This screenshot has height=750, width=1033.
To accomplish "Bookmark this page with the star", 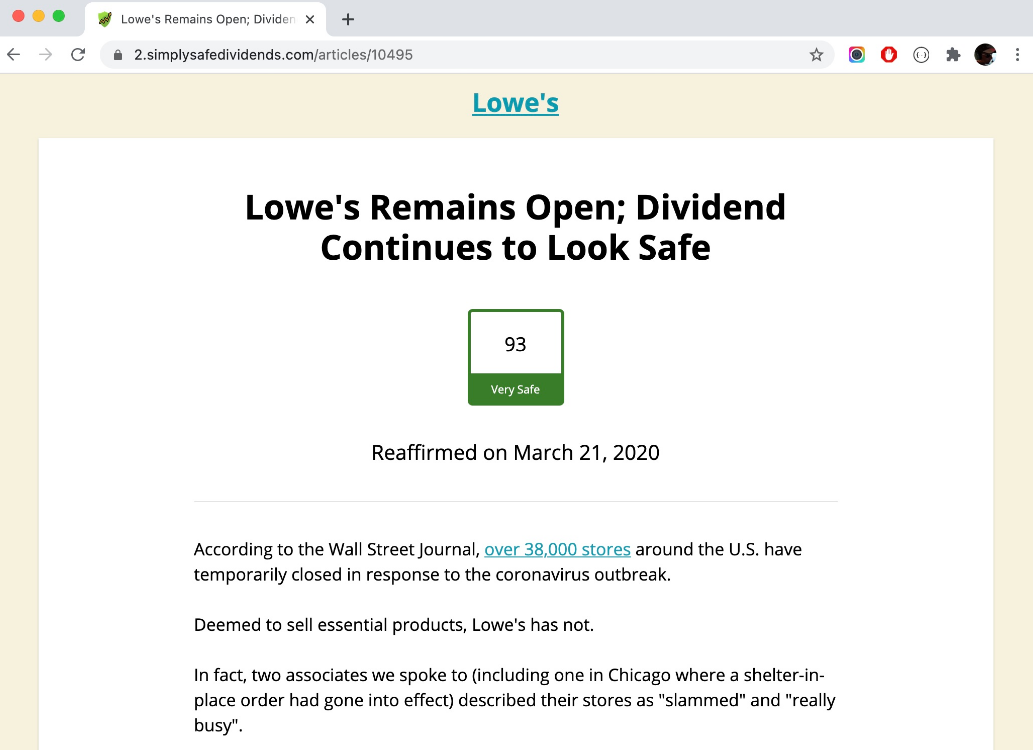I will [x=817, y=55].
